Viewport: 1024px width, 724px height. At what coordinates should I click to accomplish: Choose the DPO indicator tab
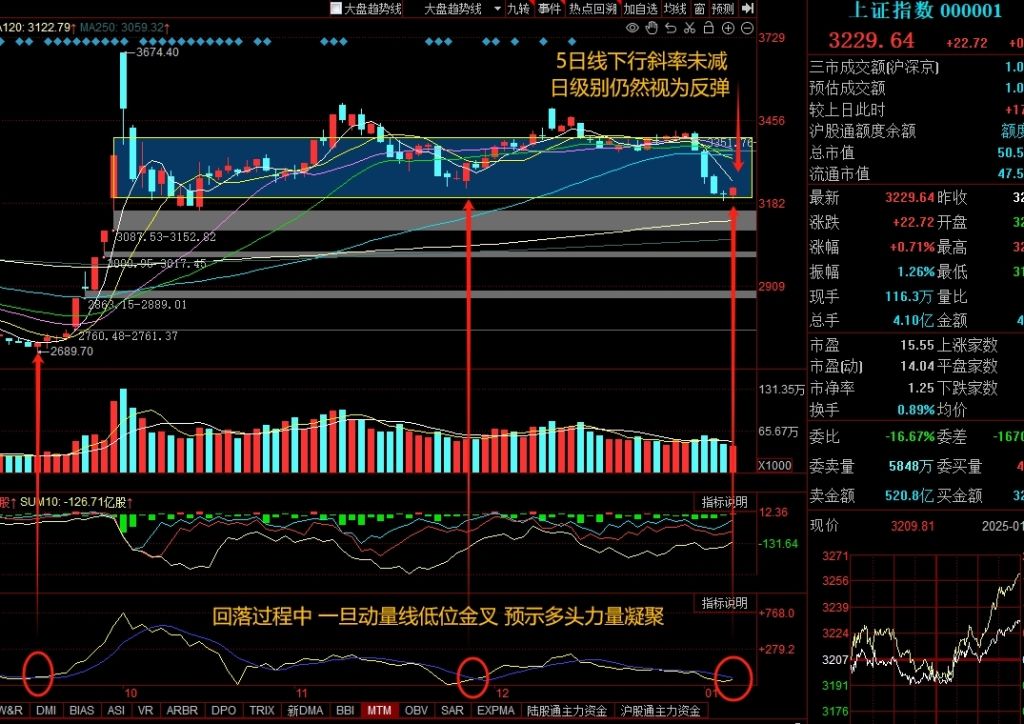(224, 710)
